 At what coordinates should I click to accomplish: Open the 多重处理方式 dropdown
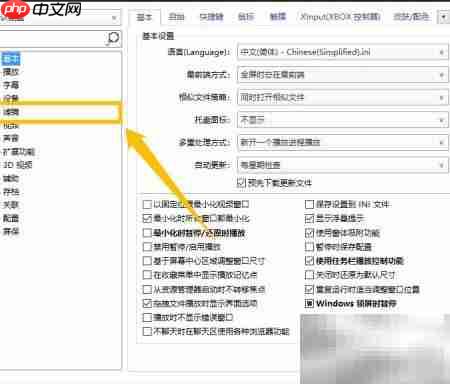coord(342,143)
